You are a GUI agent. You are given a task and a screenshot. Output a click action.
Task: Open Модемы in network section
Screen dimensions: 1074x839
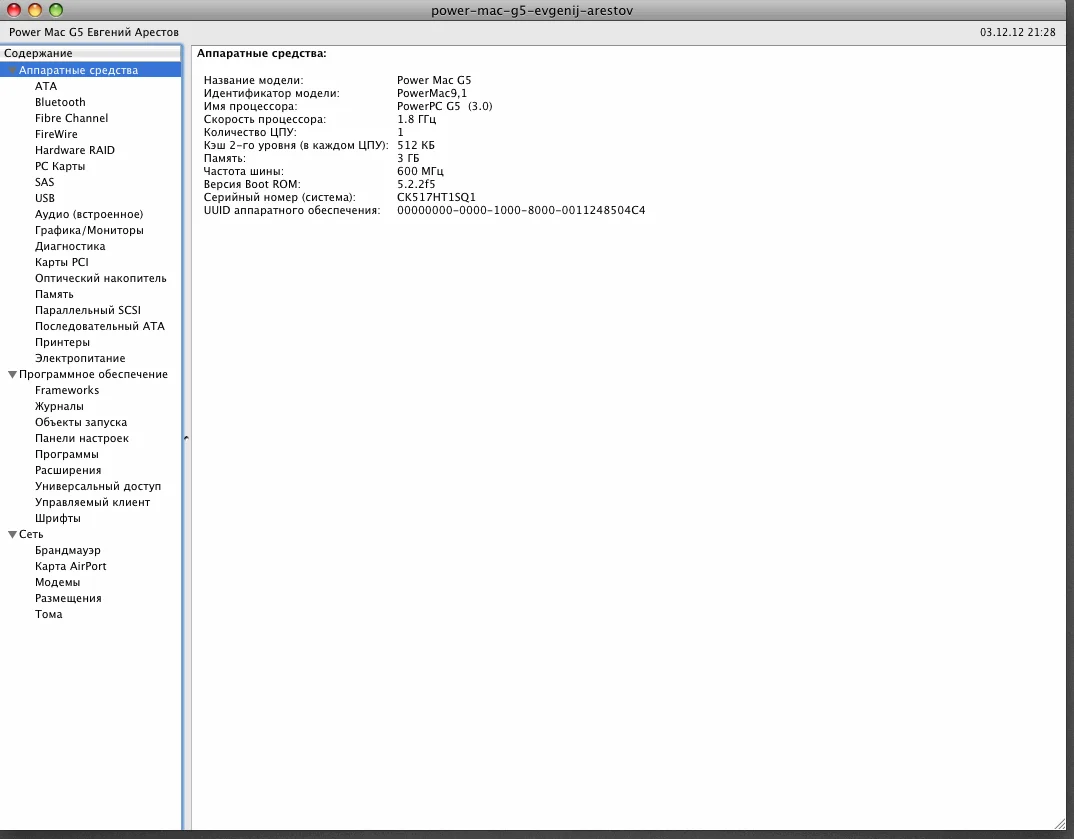(x=58, y=582)
